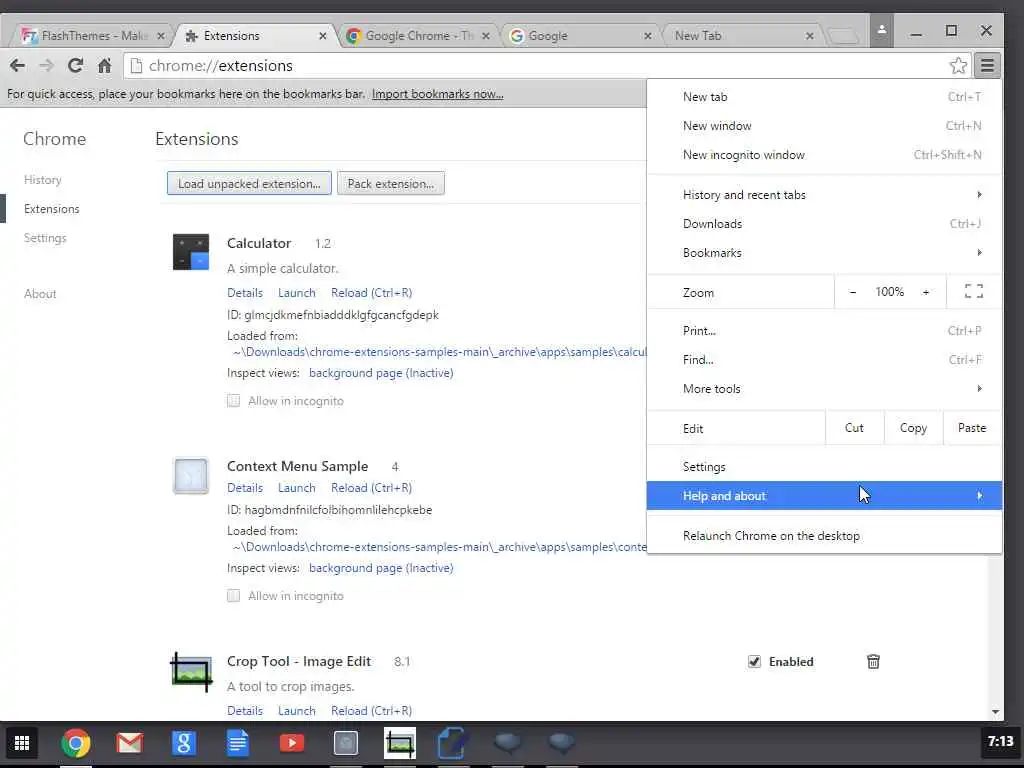The height and width of the screenshot is (768, 1024).
Task: Expand the Bookmarks submenu
Action: [x=824, y=253]
